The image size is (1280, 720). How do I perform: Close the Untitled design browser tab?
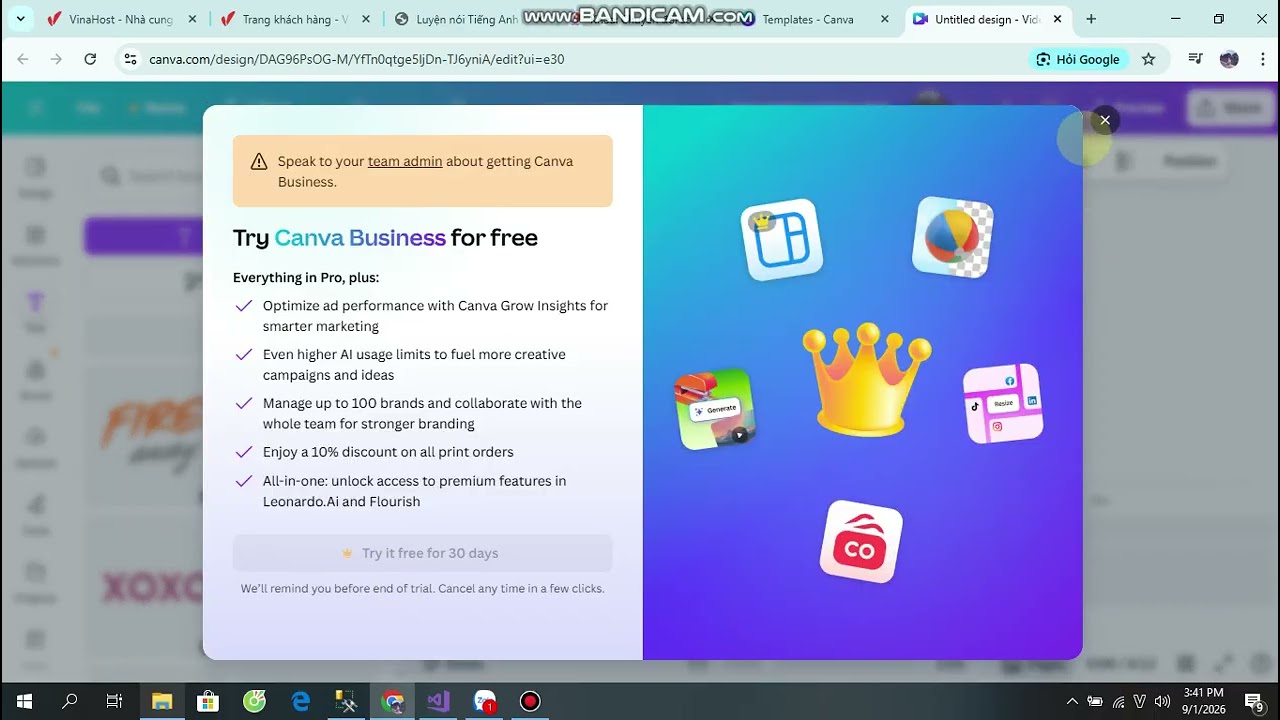pos(1057,19)
